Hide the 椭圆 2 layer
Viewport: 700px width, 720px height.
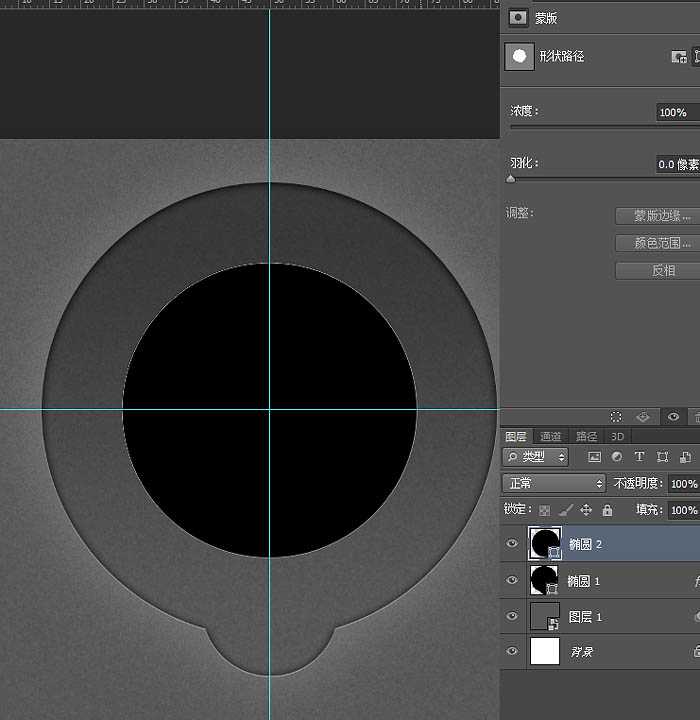click(x=512, y=544)
